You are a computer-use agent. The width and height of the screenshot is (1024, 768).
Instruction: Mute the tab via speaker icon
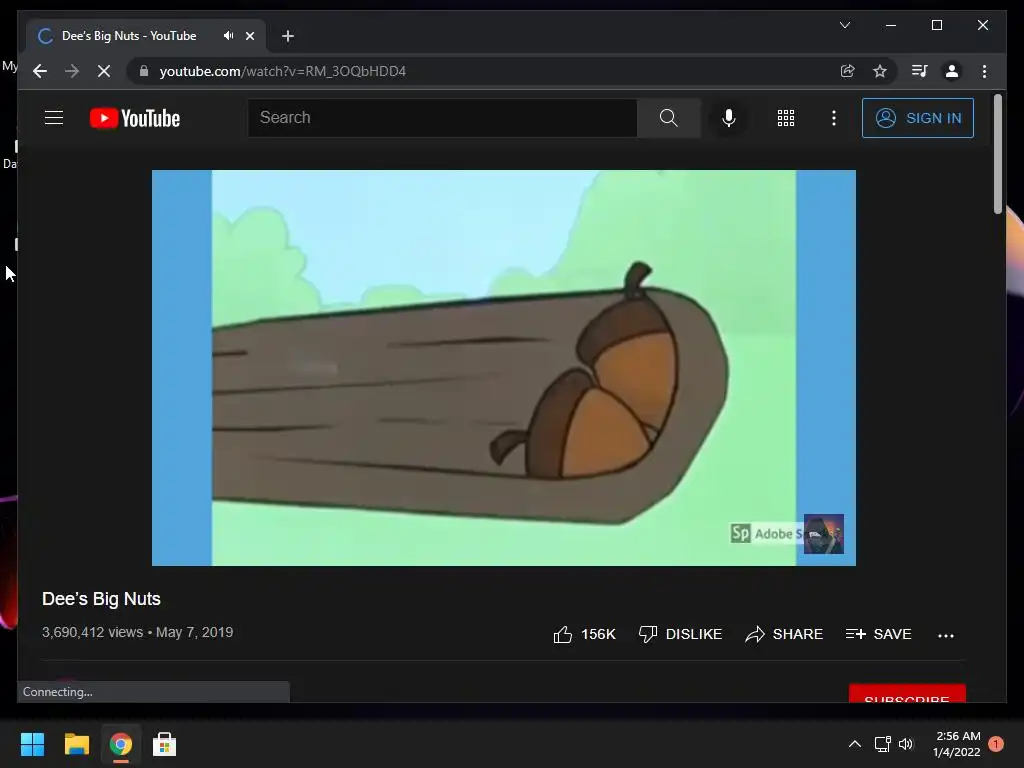(228, 36)
